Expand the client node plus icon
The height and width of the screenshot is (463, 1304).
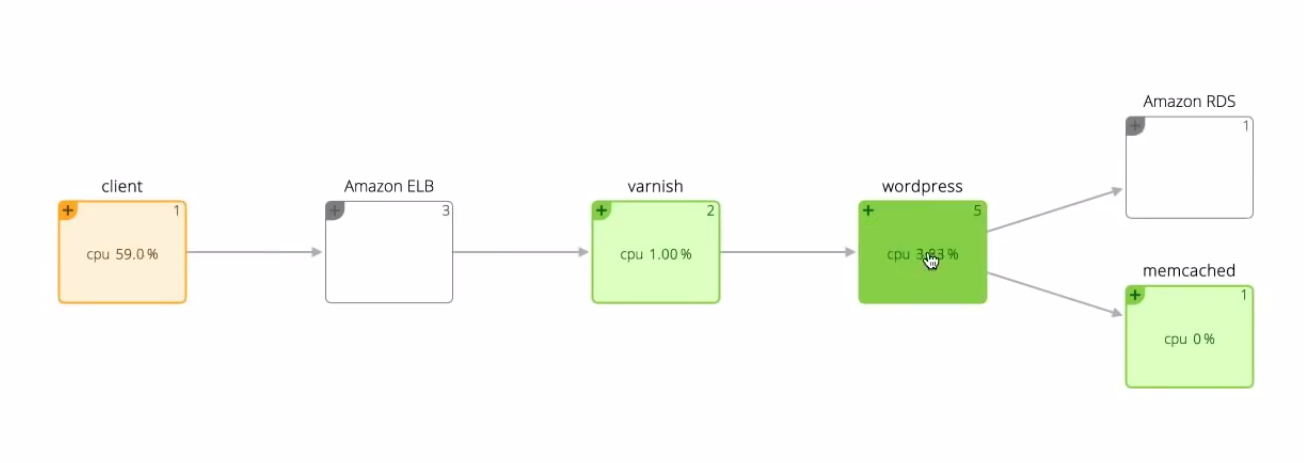pos(67,210)
